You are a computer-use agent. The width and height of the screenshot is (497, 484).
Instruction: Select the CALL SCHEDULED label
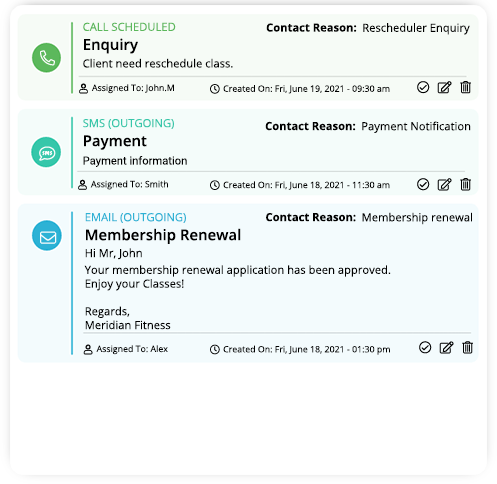[x=129, y=27]
